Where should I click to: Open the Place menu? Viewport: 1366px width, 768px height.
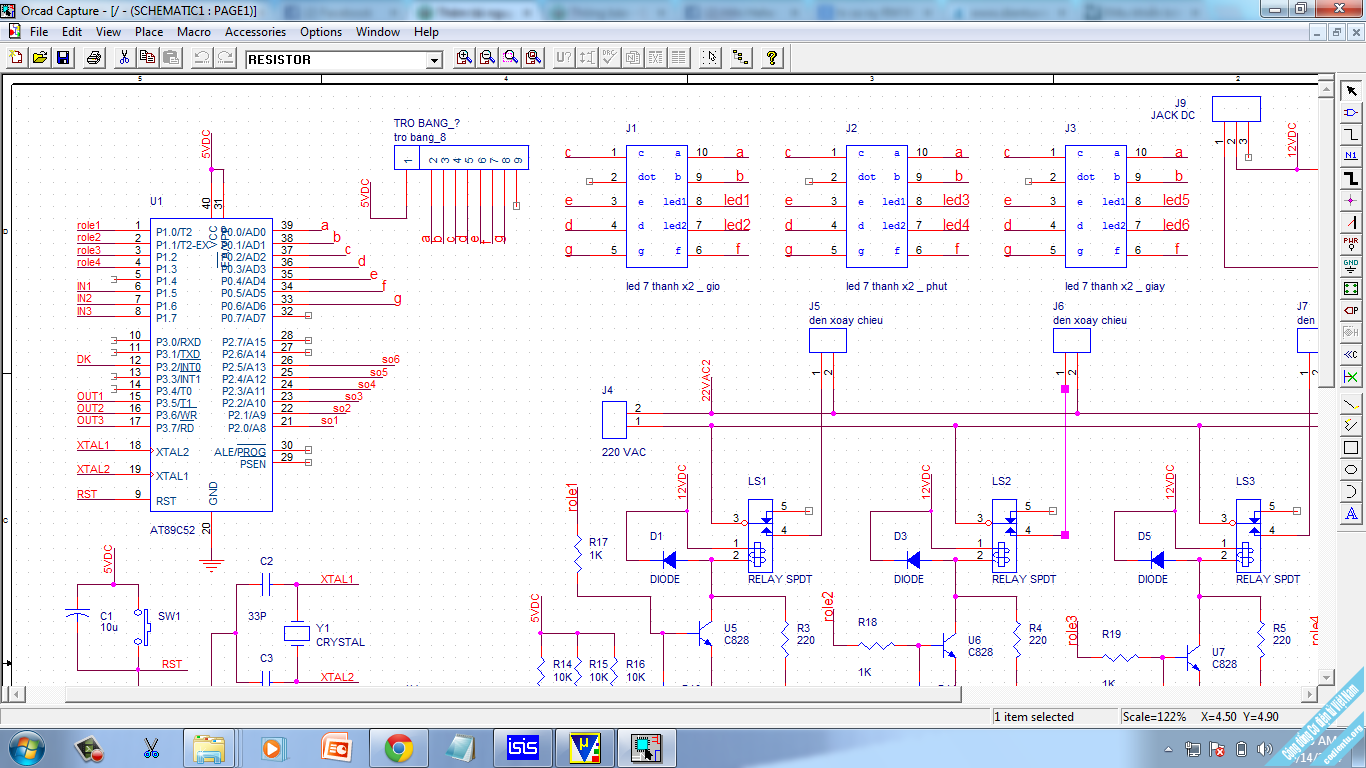click(x=149, y=32)
